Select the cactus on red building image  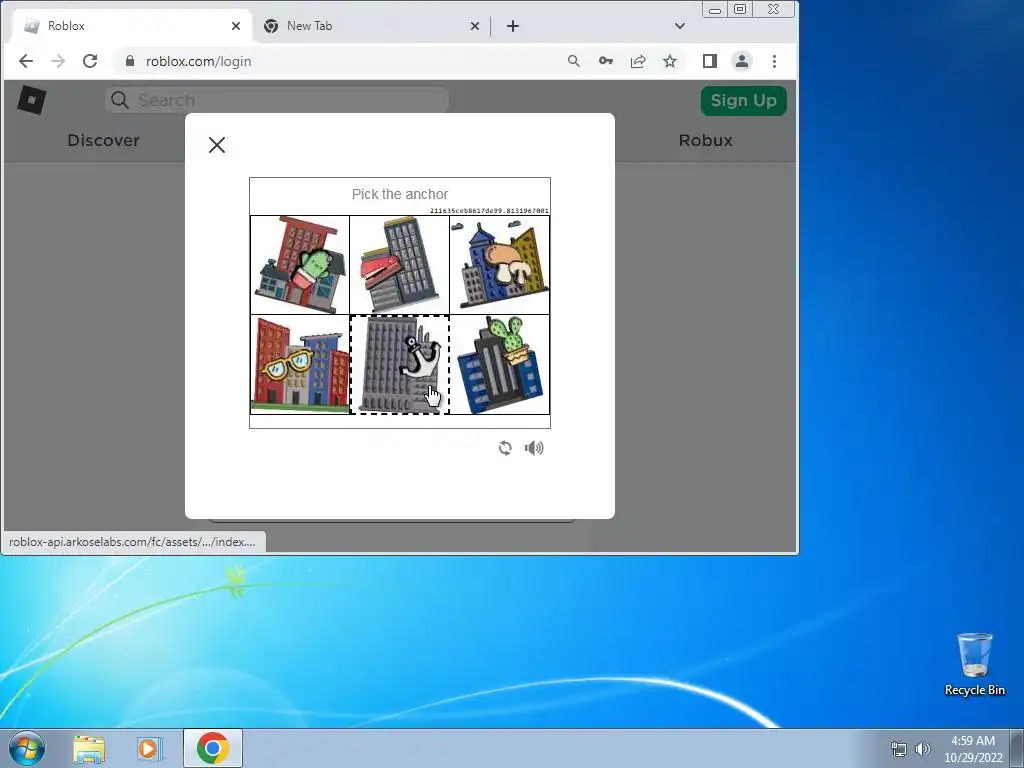[300, 265]
